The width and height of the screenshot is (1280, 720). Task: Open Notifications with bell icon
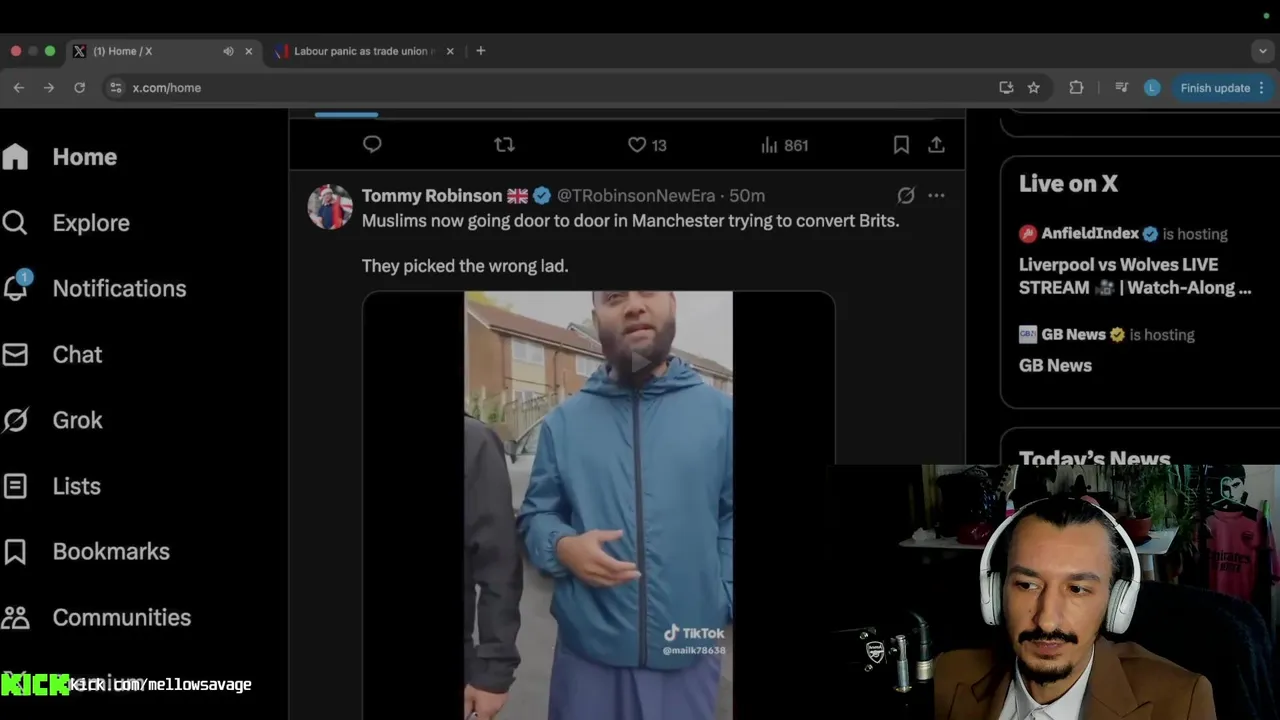pyautogui.click(x=94, y=288)
